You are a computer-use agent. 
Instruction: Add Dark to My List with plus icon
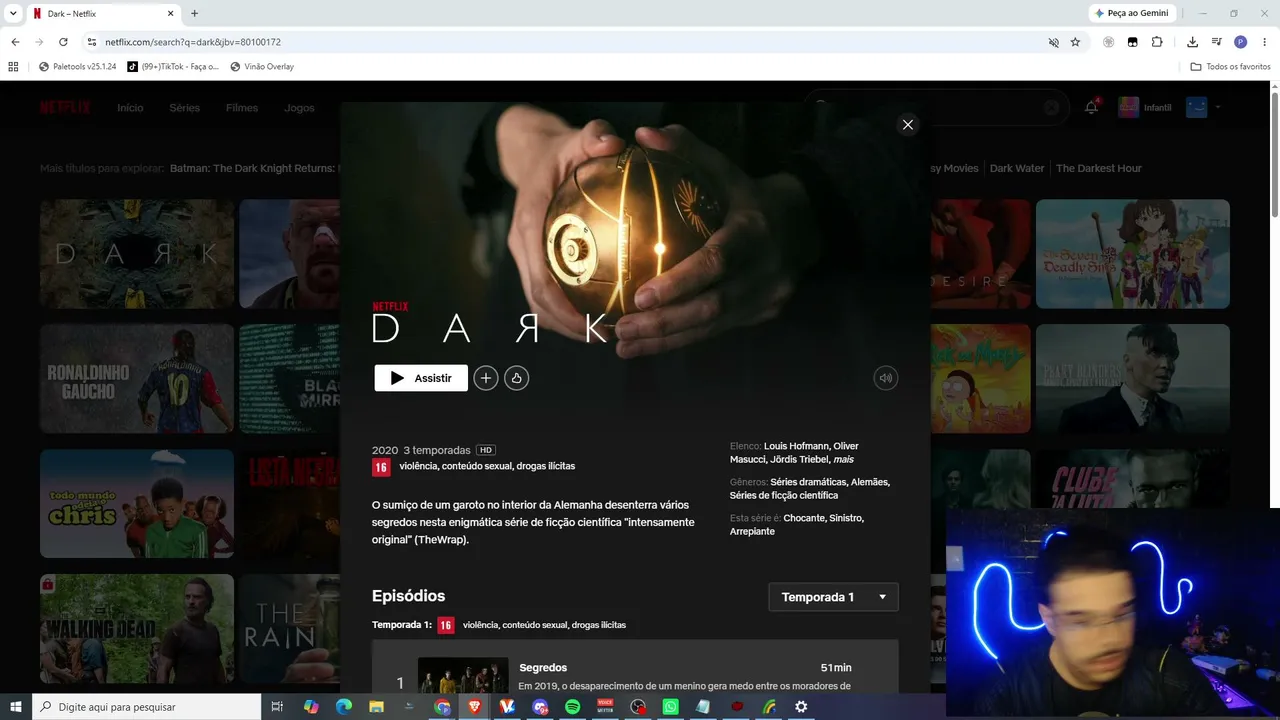pos(486,378)
